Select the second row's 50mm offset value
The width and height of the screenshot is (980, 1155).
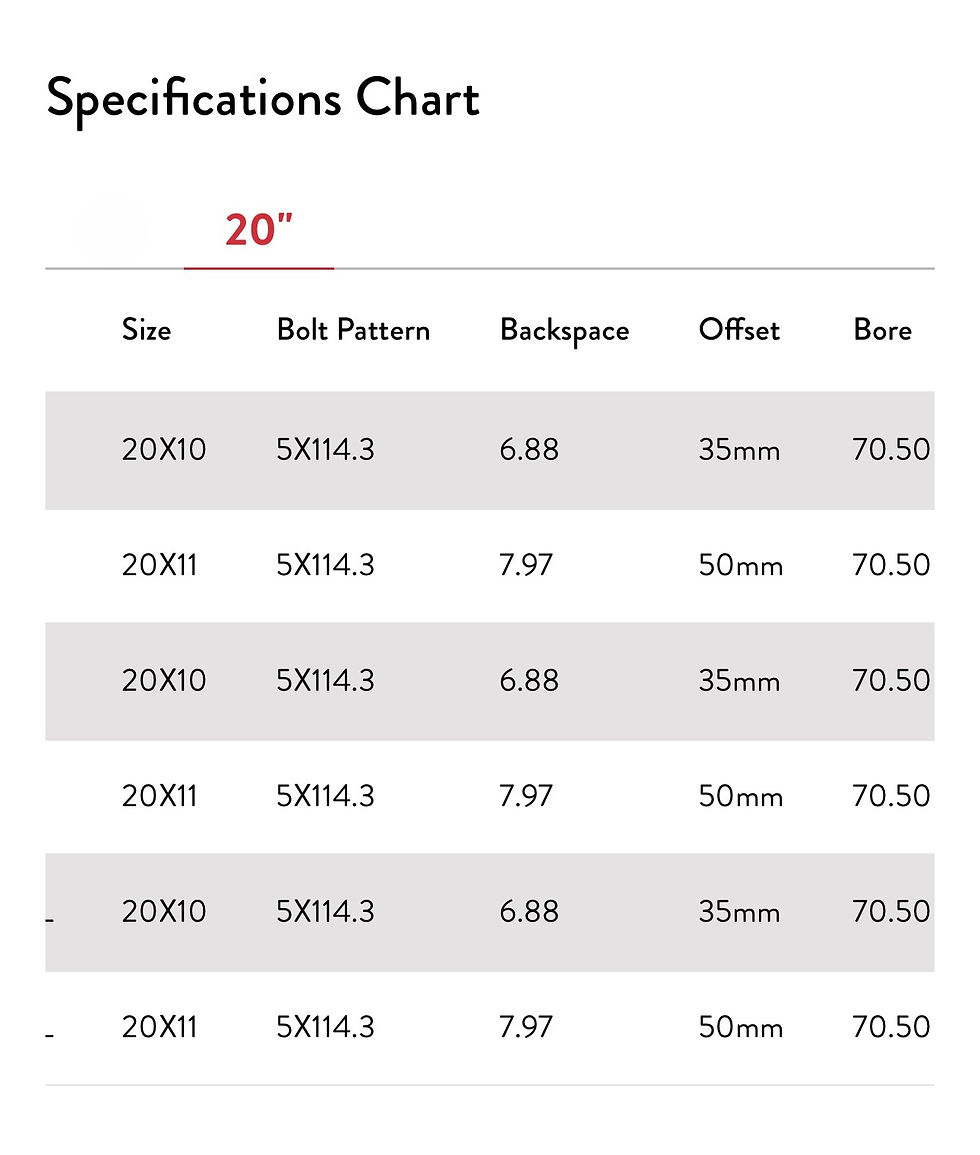click(x=740, y=566)
